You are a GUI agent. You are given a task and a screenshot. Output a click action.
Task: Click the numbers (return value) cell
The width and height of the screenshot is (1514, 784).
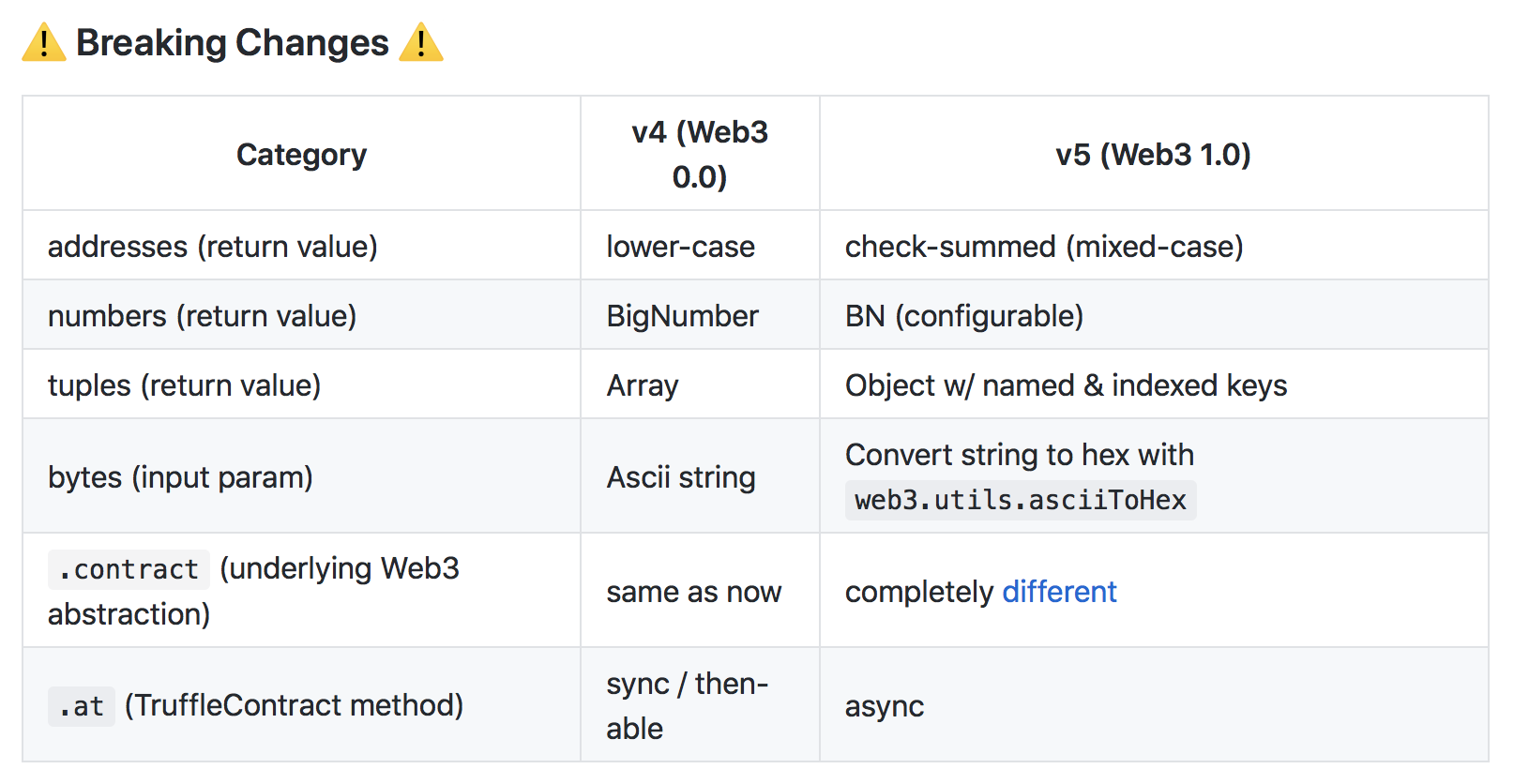[202, 316]
